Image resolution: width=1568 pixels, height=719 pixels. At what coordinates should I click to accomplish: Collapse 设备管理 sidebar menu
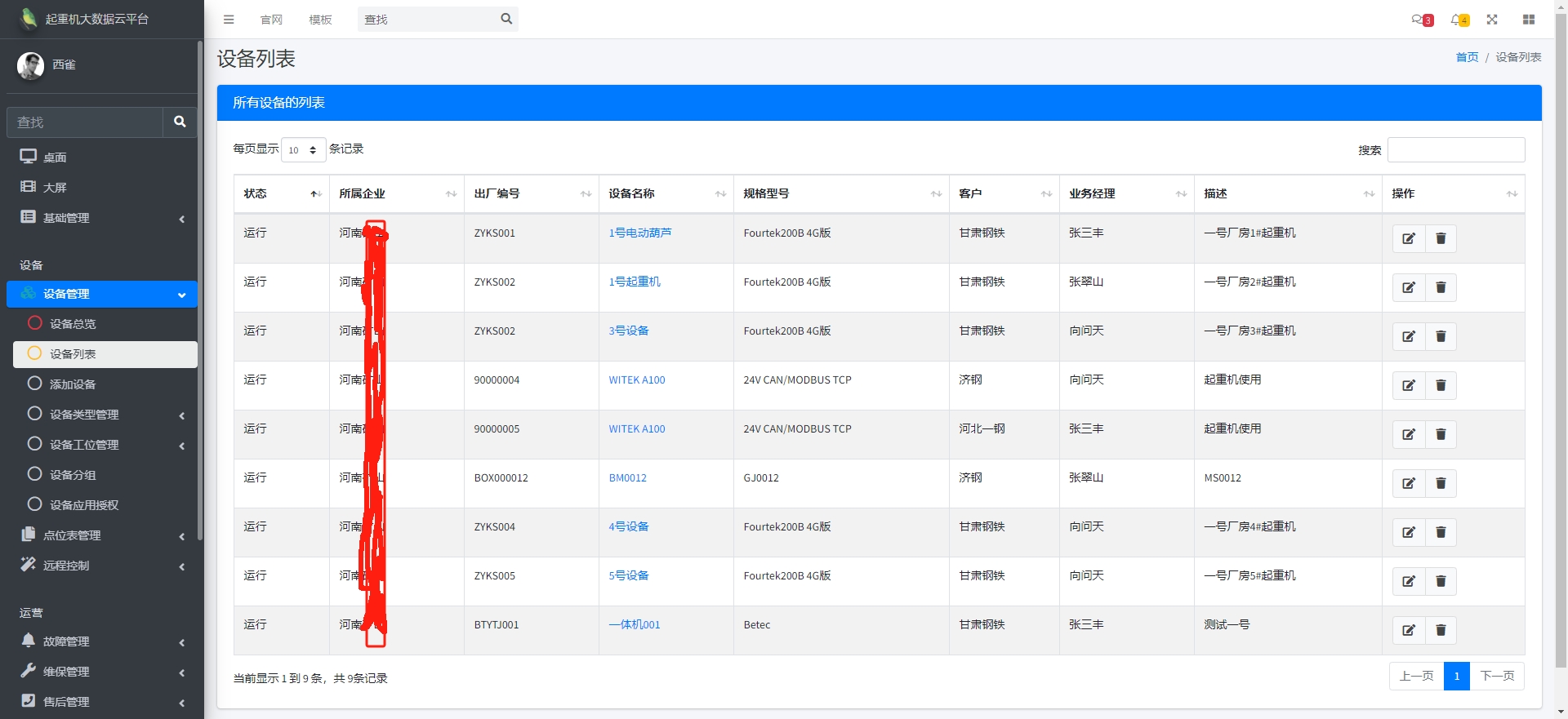pyautogui.click(x=102, y=294)
